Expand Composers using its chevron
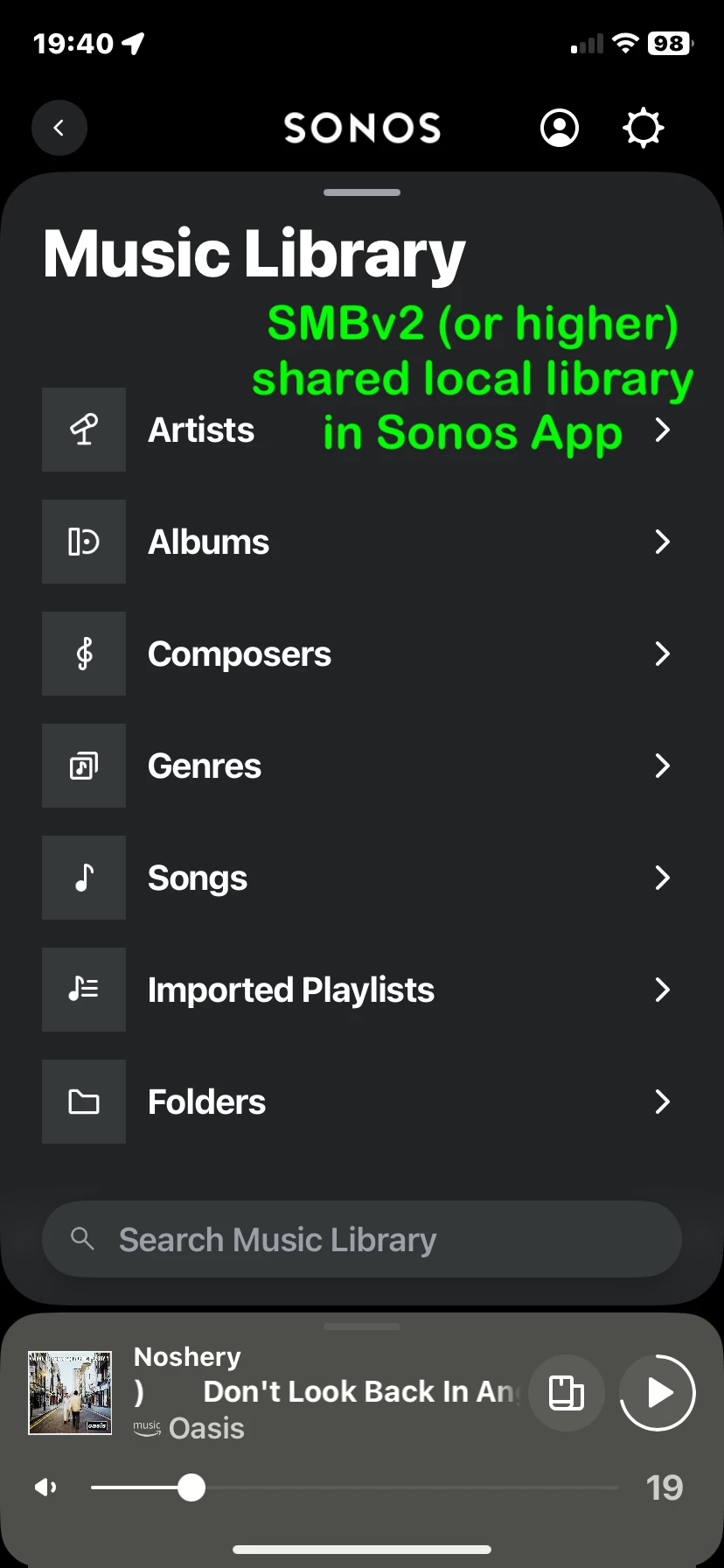Image resolution: width=724 pixels, height=1568 pixels. pyautogui.click(x=663, y=654)
